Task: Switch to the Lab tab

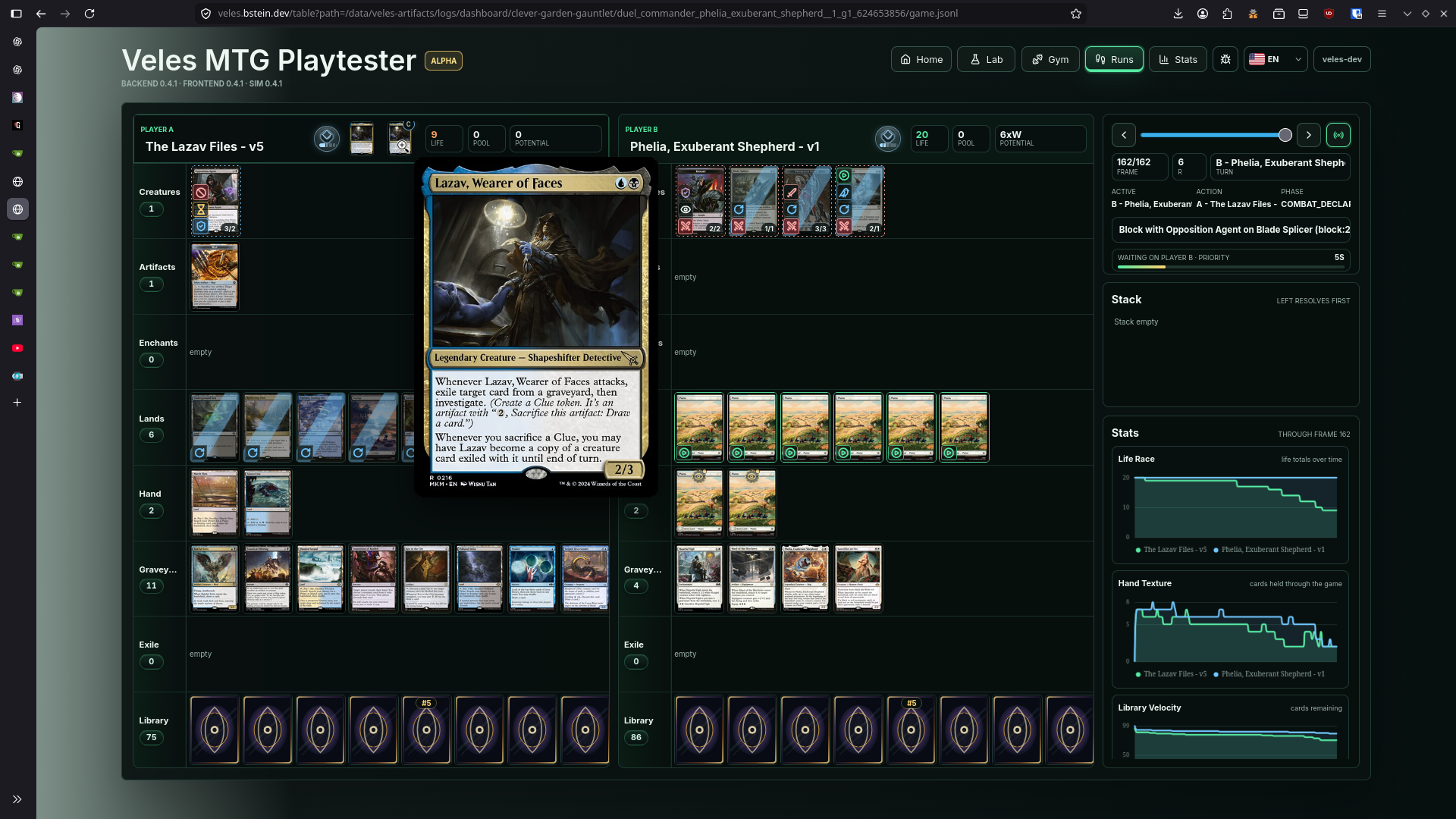Action: click(x=986, y=59)
